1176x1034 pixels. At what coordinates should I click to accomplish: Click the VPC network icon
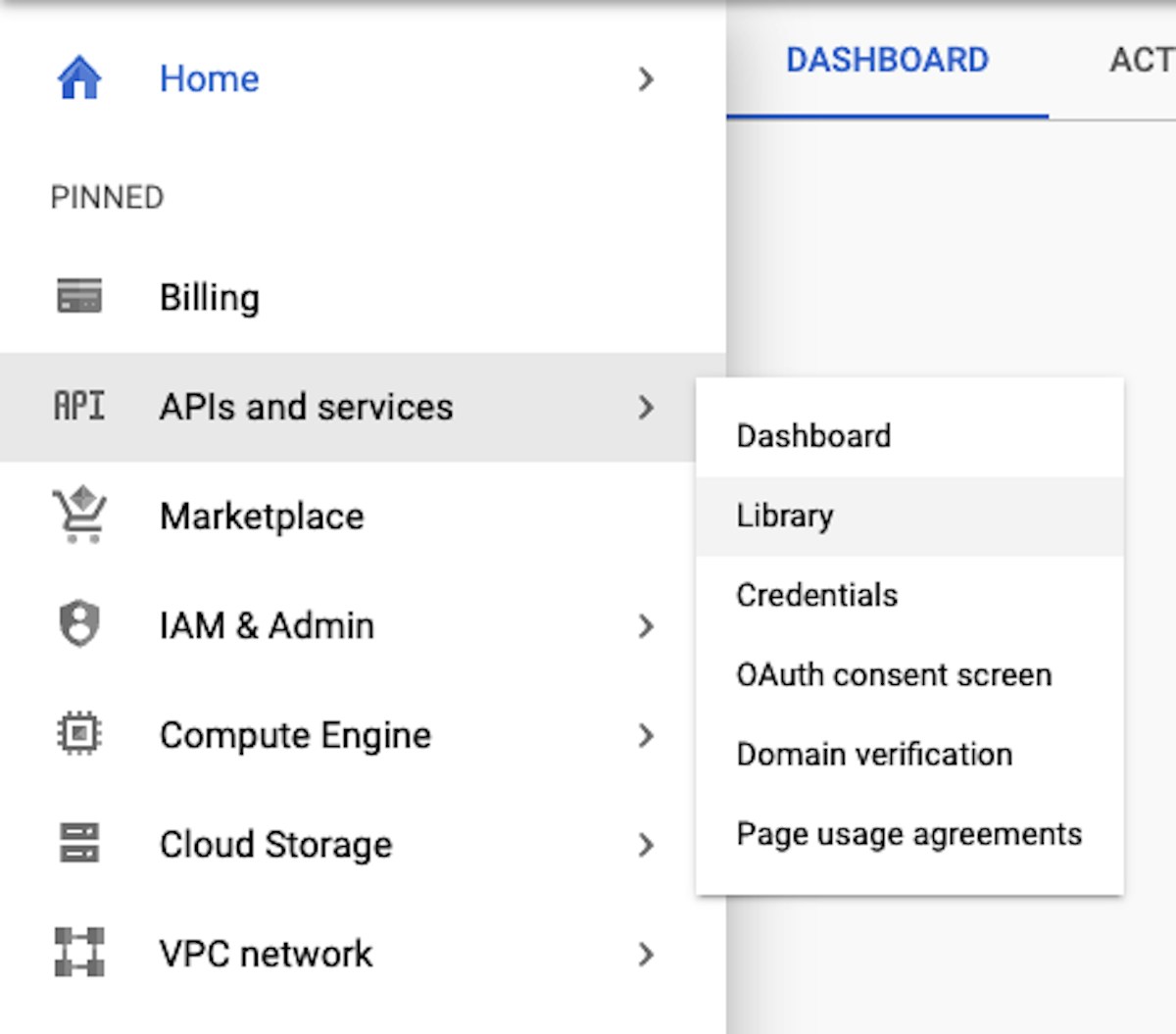click(x=79, y=953)
